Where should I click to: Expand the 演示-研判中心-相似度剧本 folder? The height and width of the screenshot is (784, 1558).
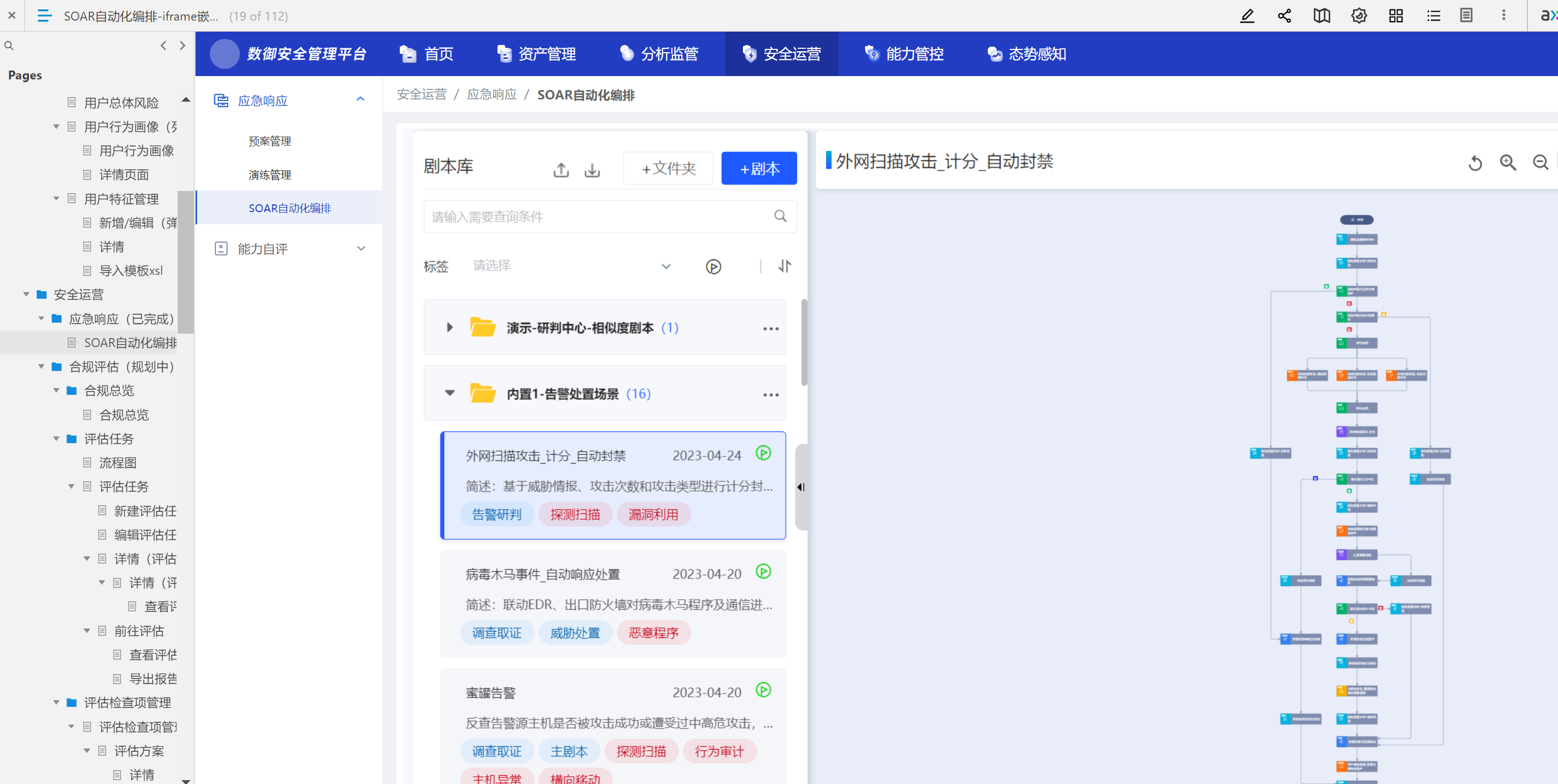pyautogui.click(x=449, y=327)
